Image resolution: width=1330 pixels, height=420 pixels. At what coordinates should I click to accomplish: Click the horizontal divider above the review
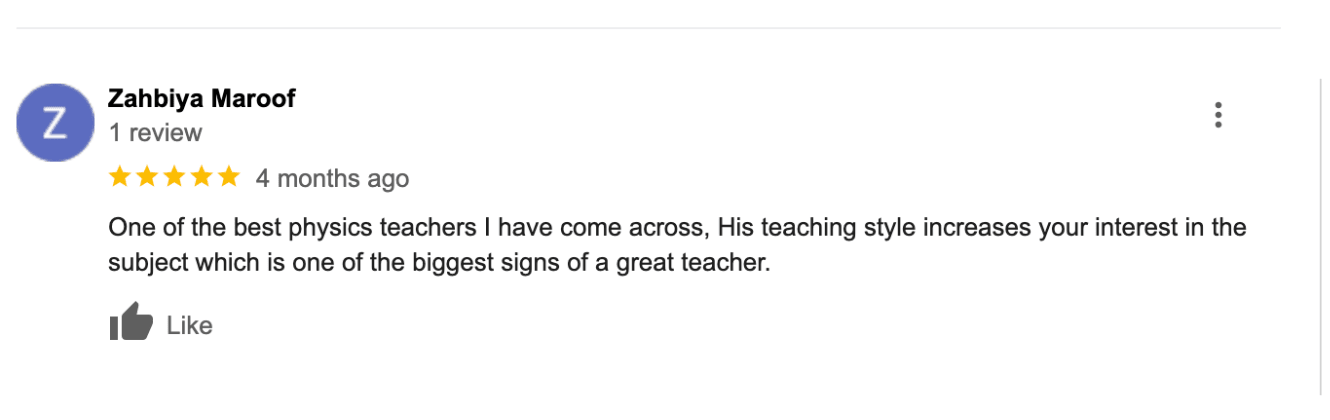pos(648,28)
